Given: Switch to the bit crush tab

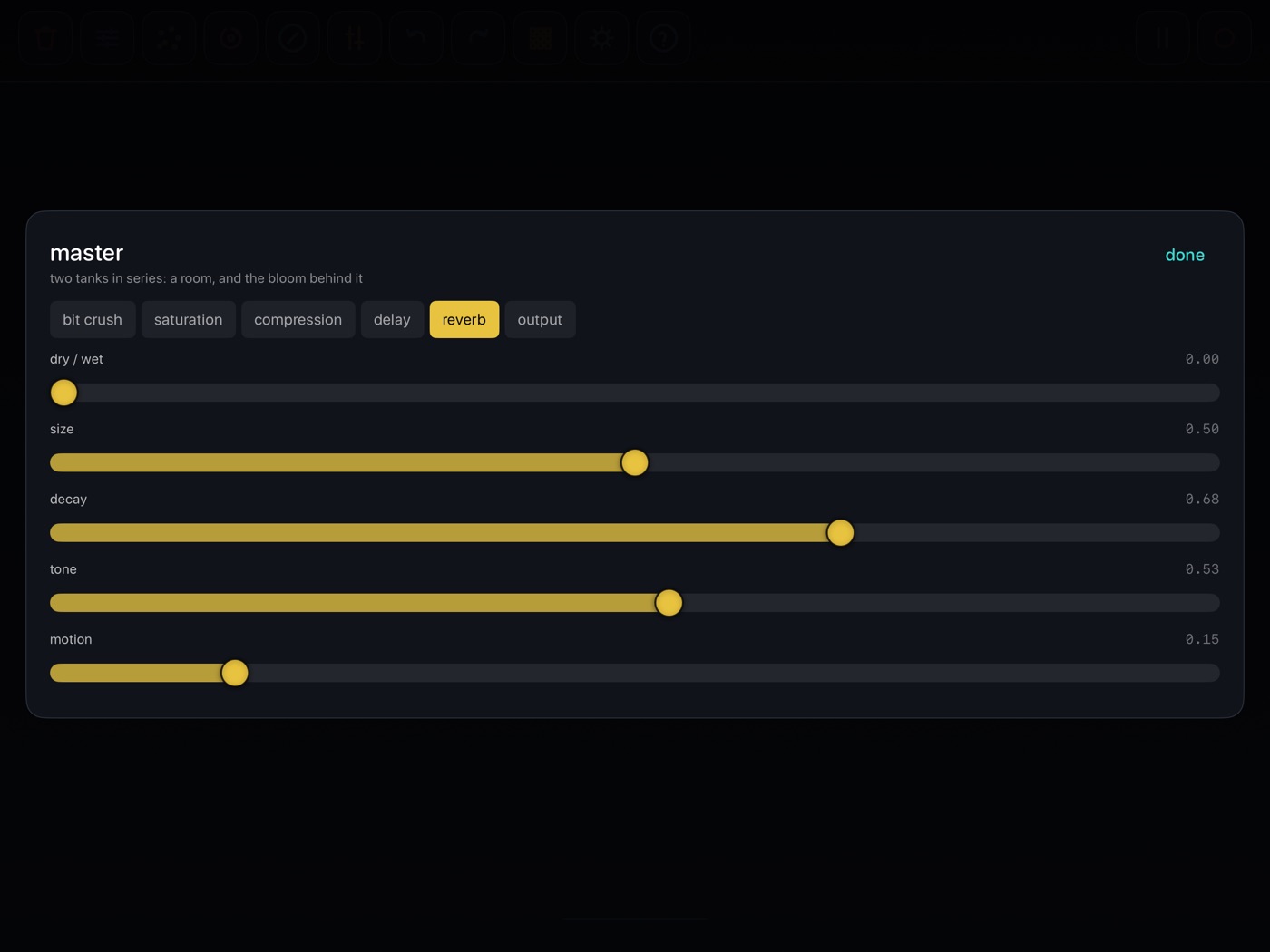Looking at the screenshot, I should 93,319.
